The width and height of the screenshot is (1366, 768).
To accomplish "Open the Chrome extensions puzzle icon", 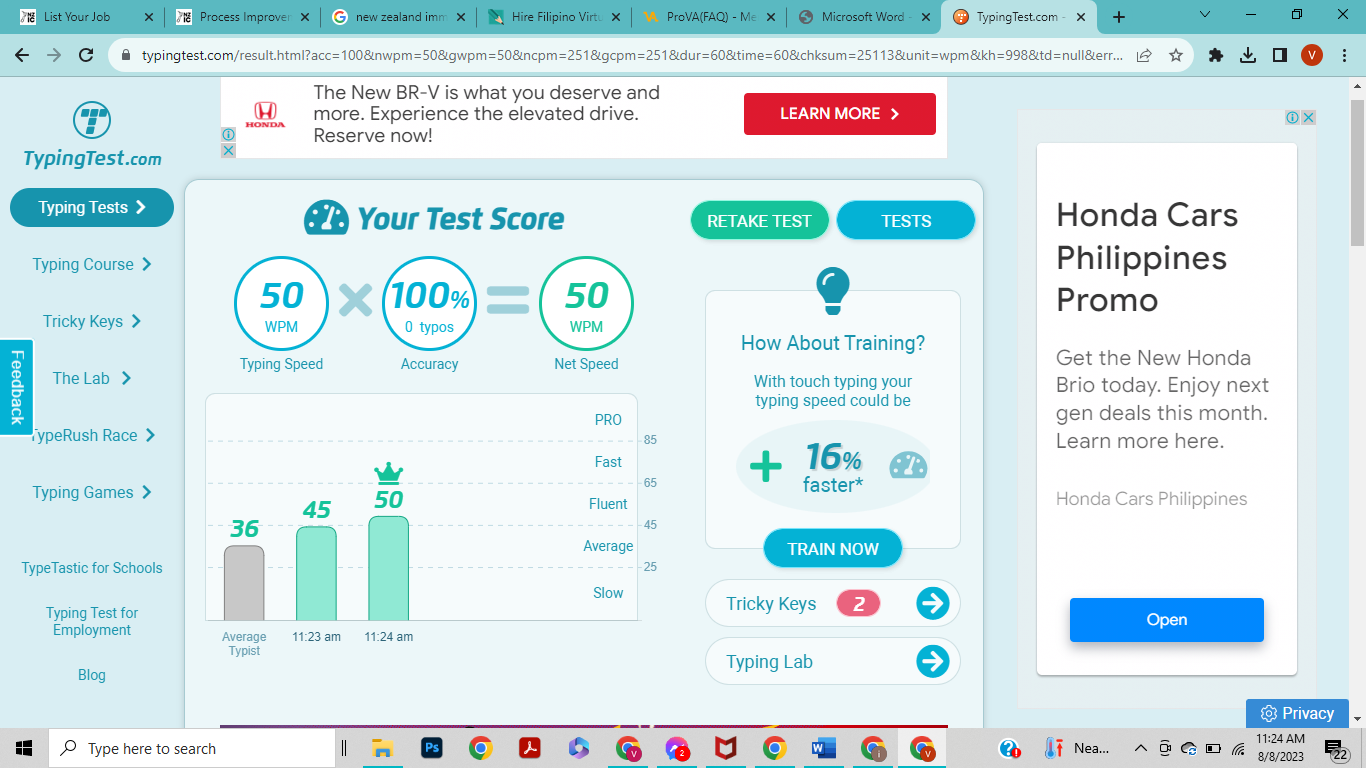I will coord(1216,56).
